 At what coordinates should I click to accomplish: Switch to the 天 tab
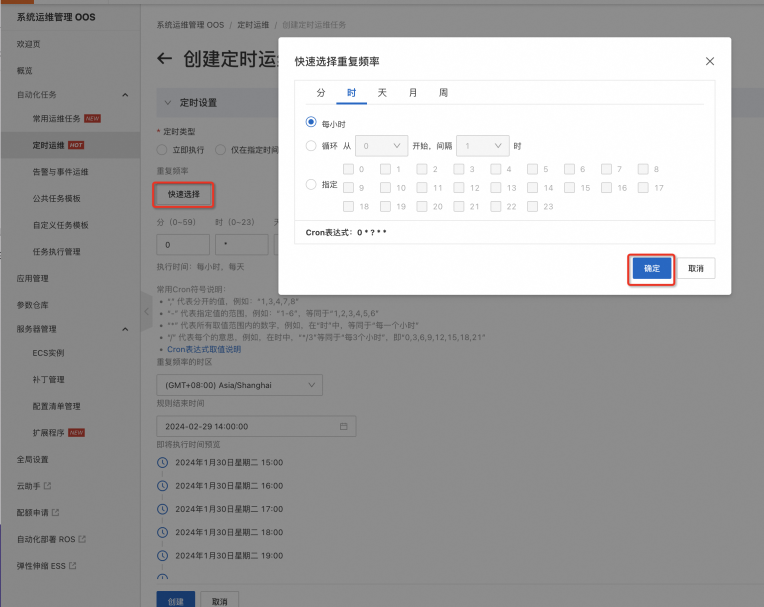[x=382, y=93]
